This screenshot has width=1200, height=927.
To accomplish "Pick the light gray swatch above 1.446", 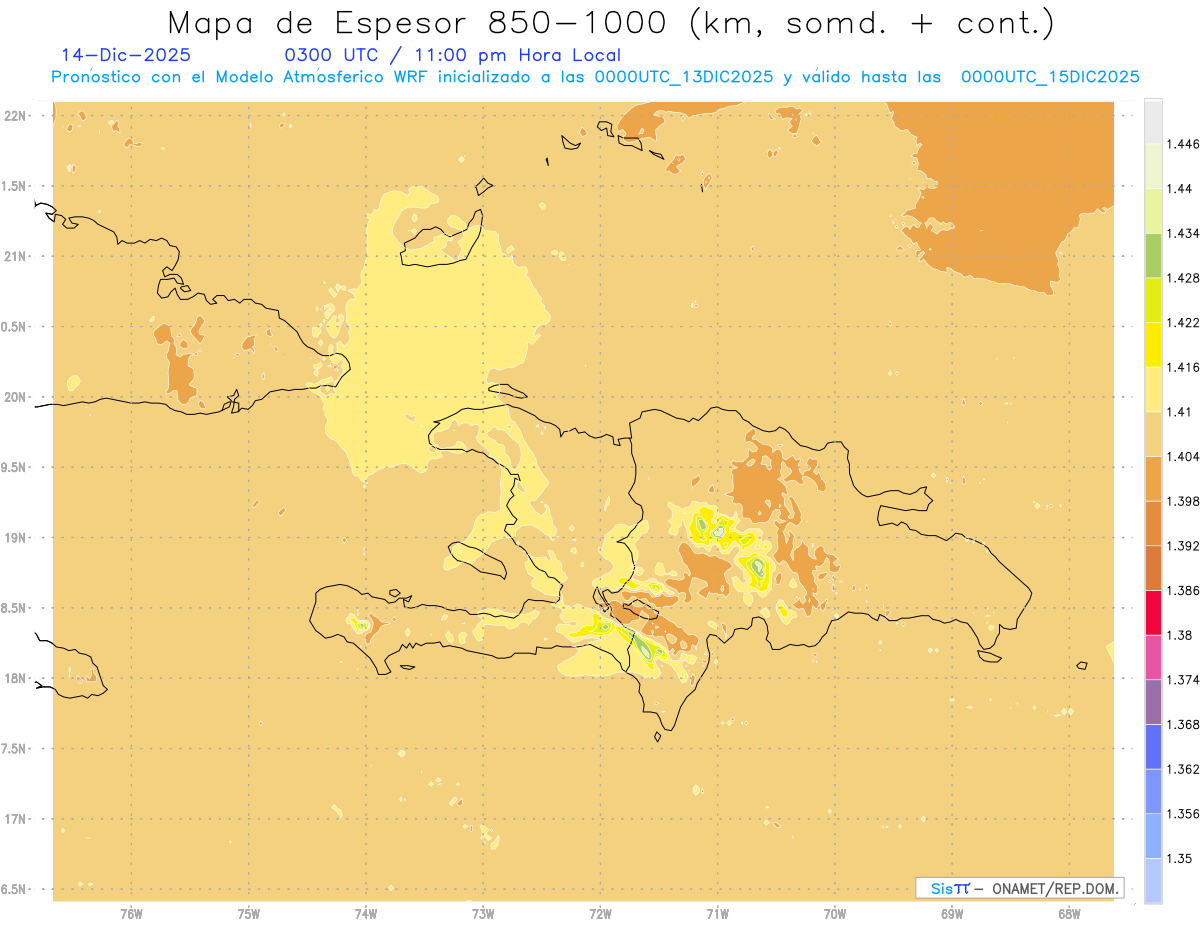I will 1153,121.
